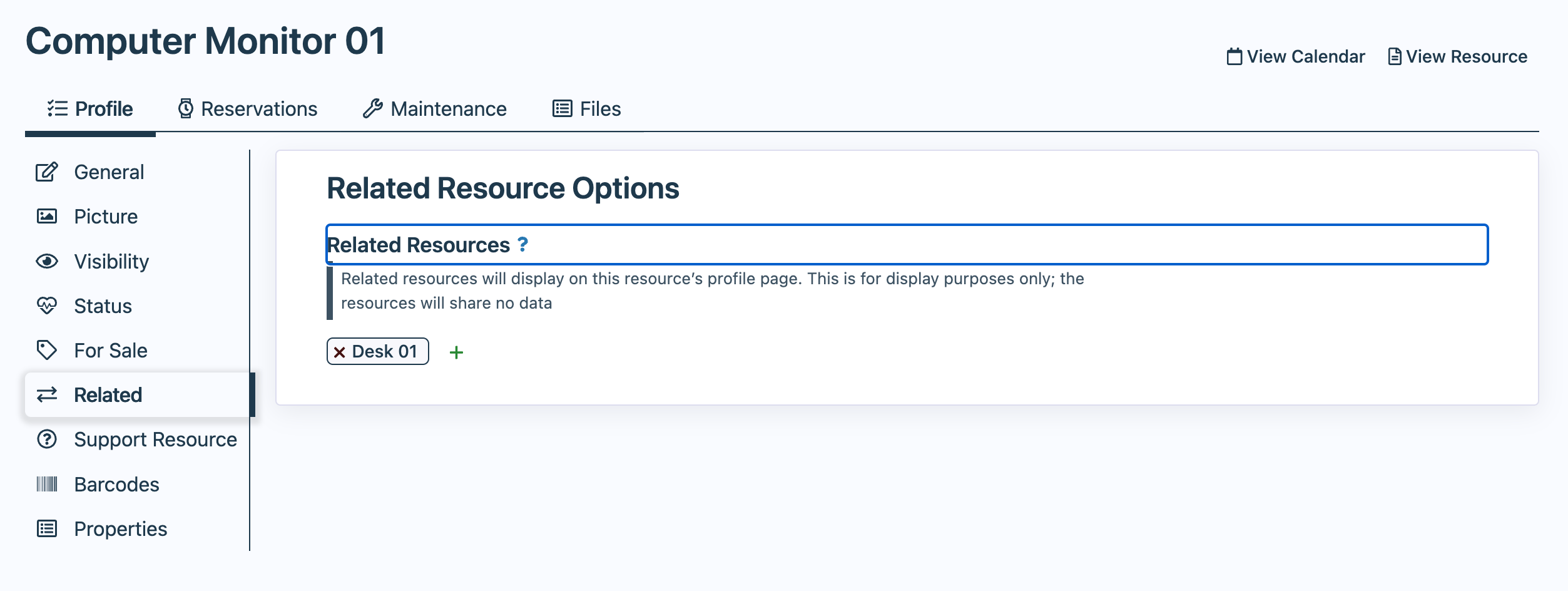
Task: Click the Visibility eye icon
Action: tap(47, 262)
